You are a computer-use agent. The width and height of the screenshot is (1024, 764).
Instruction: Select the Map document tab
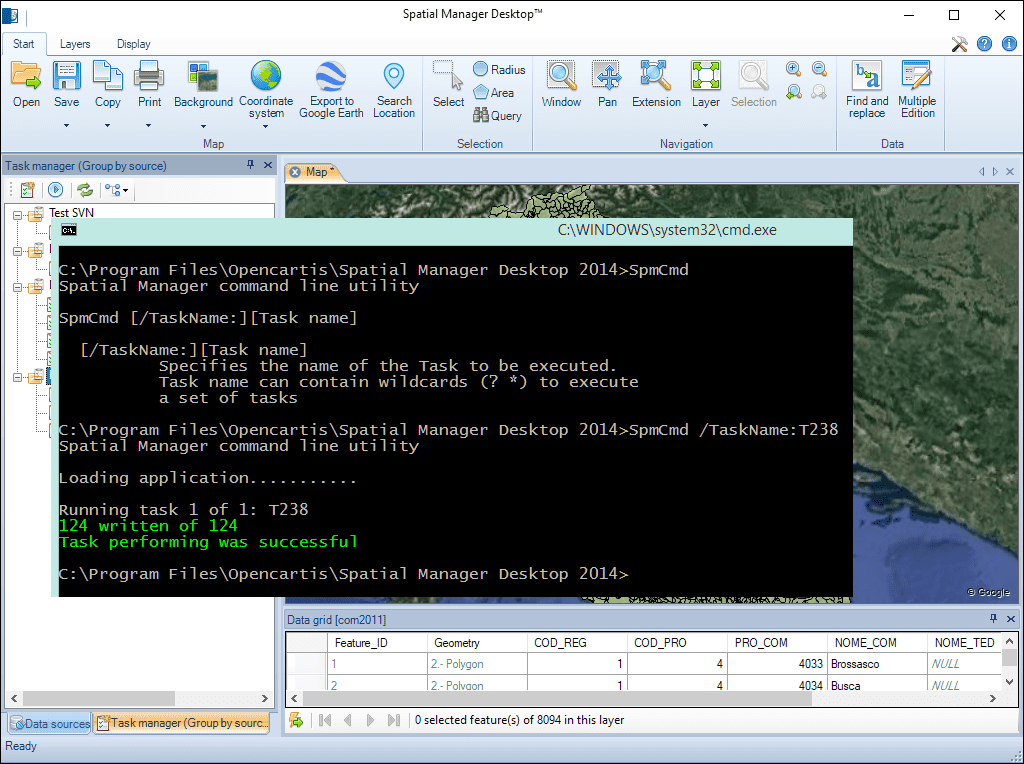[x=317, y=172]
